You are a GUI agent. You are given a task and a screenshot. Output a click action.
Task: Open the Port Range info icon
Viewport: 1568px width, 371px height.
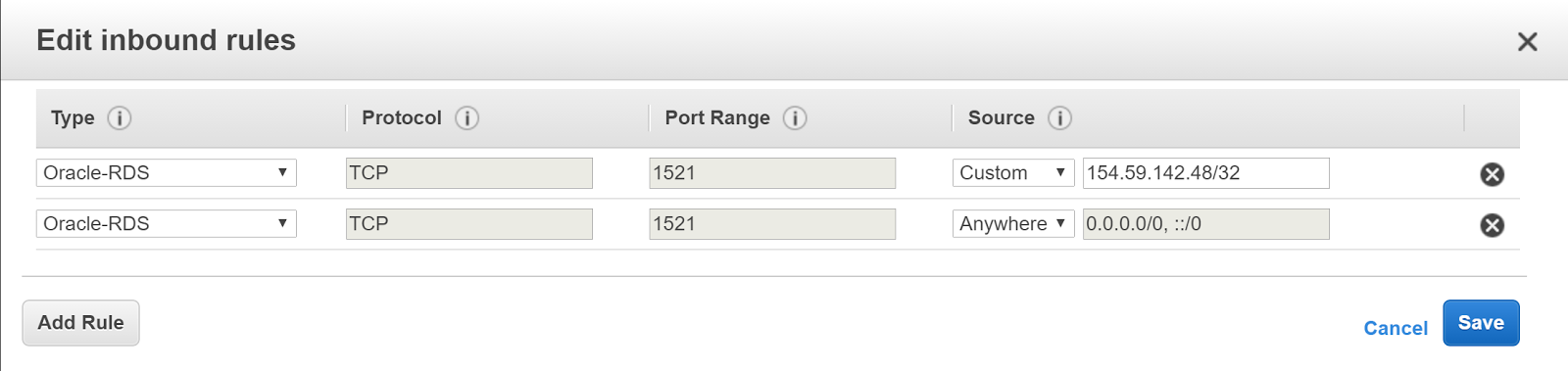(x=795, y=118)
